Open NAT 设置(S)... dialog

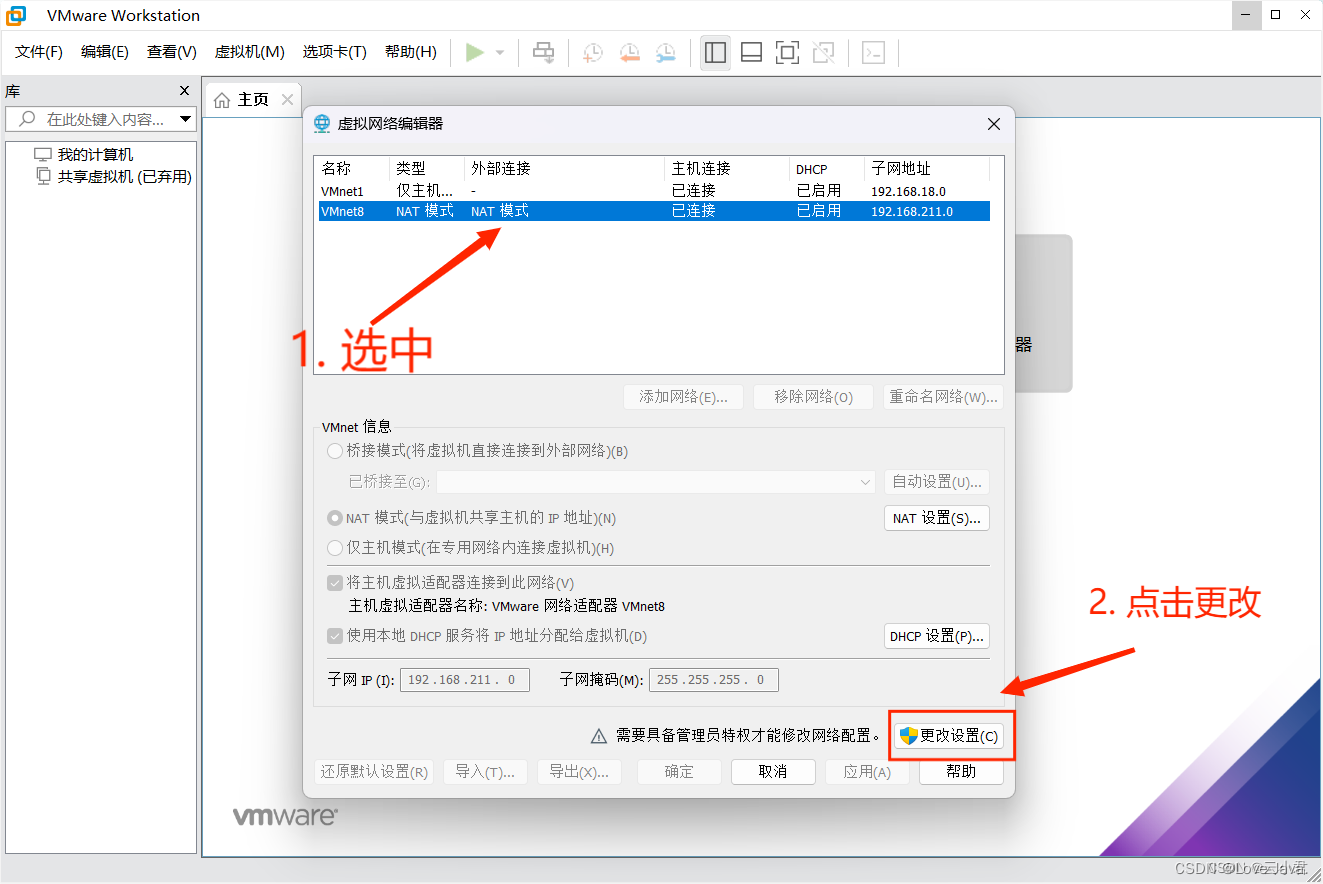[937, 518]
